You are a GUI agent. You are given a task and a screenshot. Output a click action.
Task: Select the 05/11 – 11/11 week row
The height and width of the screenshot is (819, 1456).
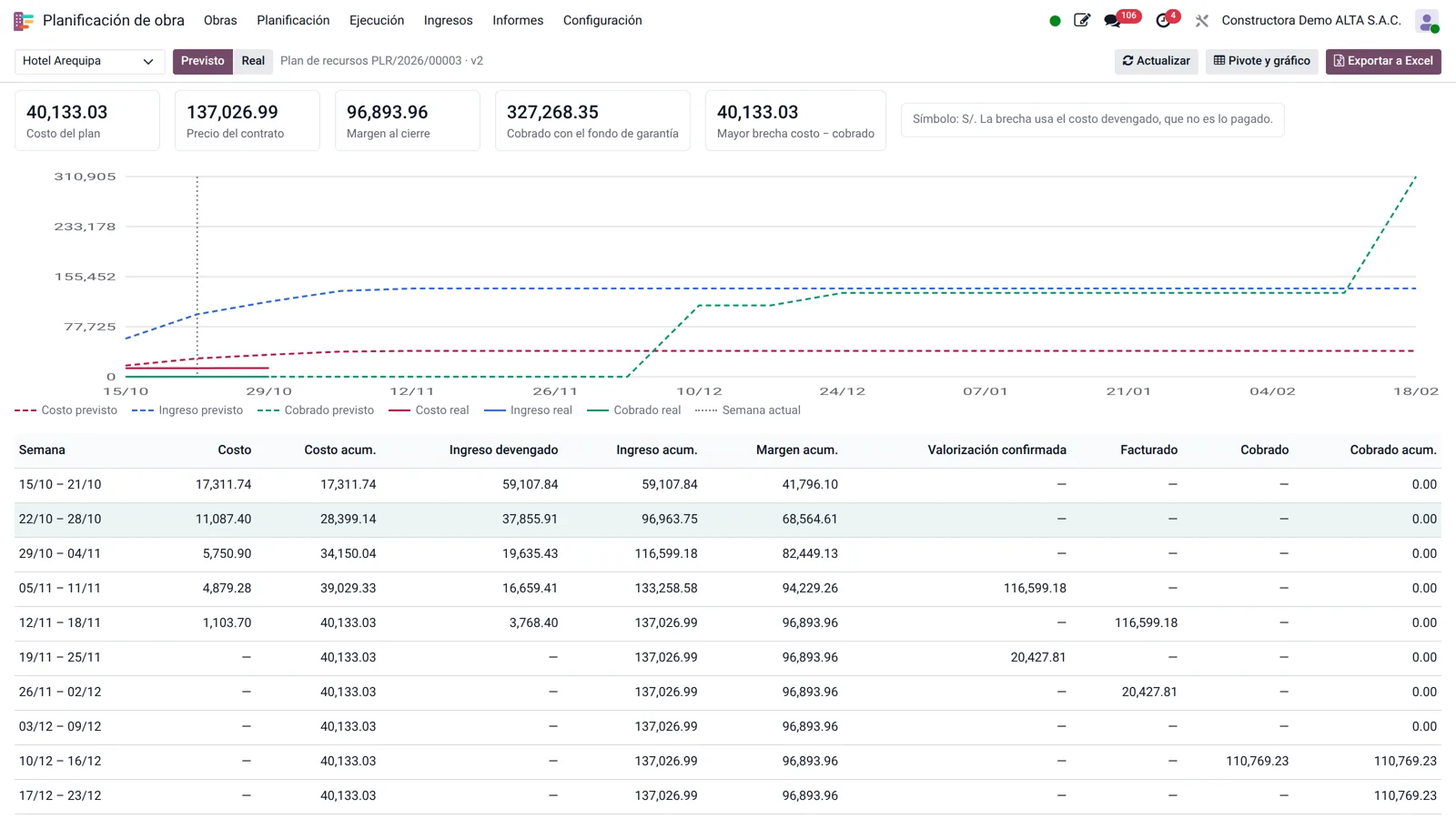(x=728, y=589)
